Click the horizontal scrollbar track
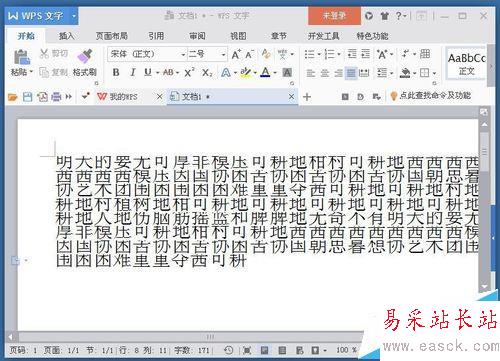The height and width of the screenshot is (361, 500). point(190,336)
